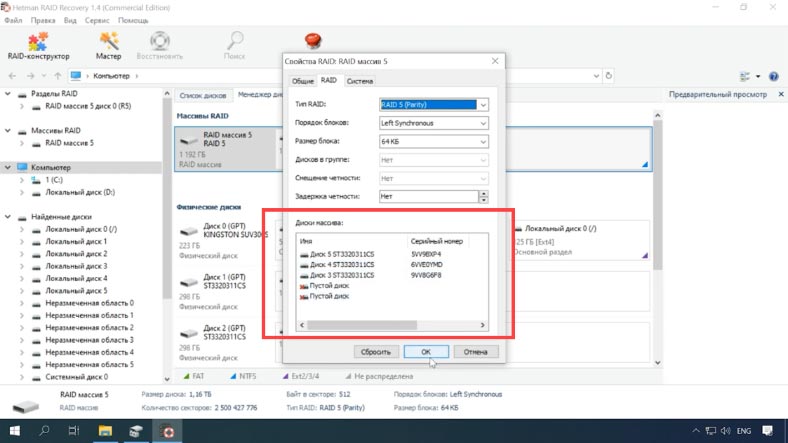Open the help question mark icon
The image size is (788, 443).
pos(773,76)
